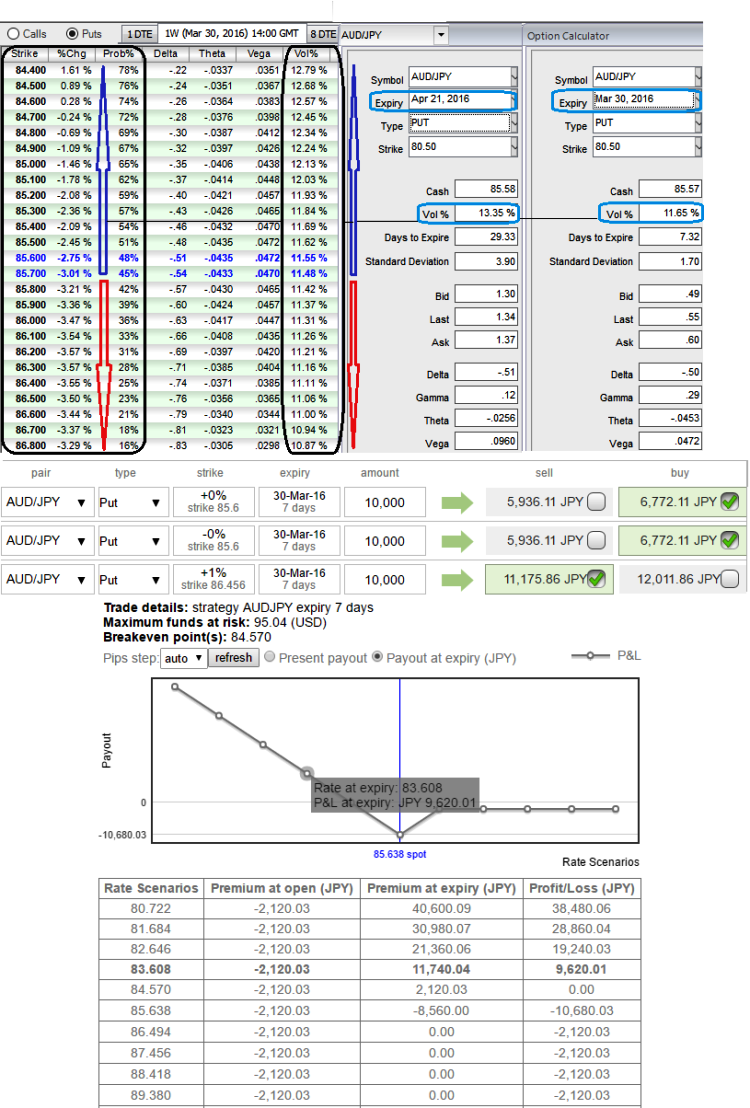Open the Apr 21, 2016 Expiry dropdown
The image size is (750, 1108).
point(514,100)
